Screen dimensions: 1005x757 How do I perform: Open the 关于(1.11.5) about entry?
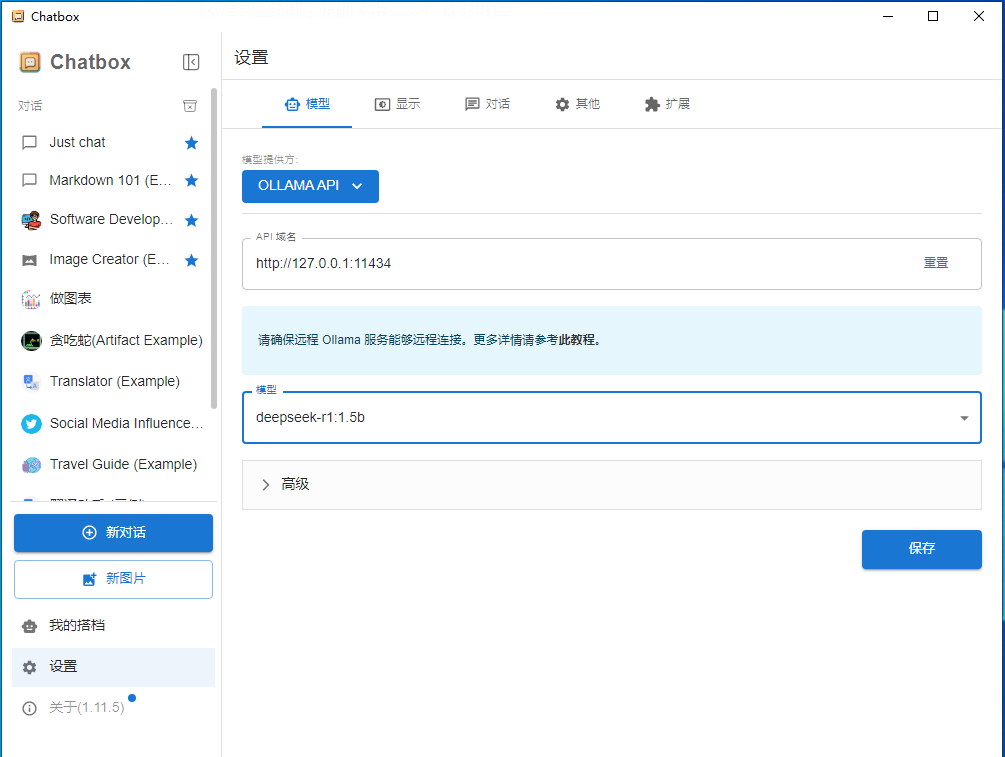[x=87, y=708]
